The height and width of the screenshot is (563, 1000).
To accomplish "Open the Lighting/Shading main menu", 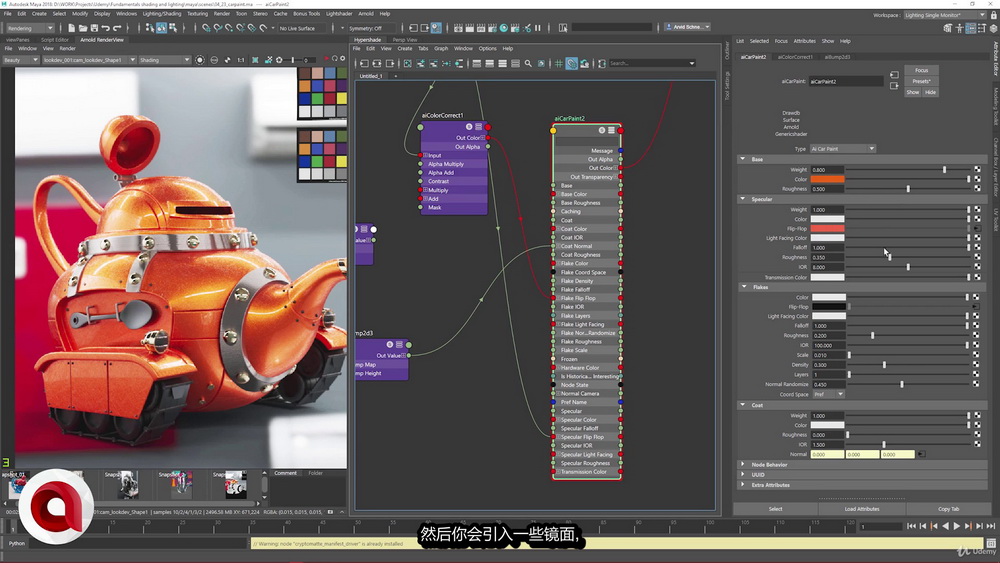I will [161, 13].
